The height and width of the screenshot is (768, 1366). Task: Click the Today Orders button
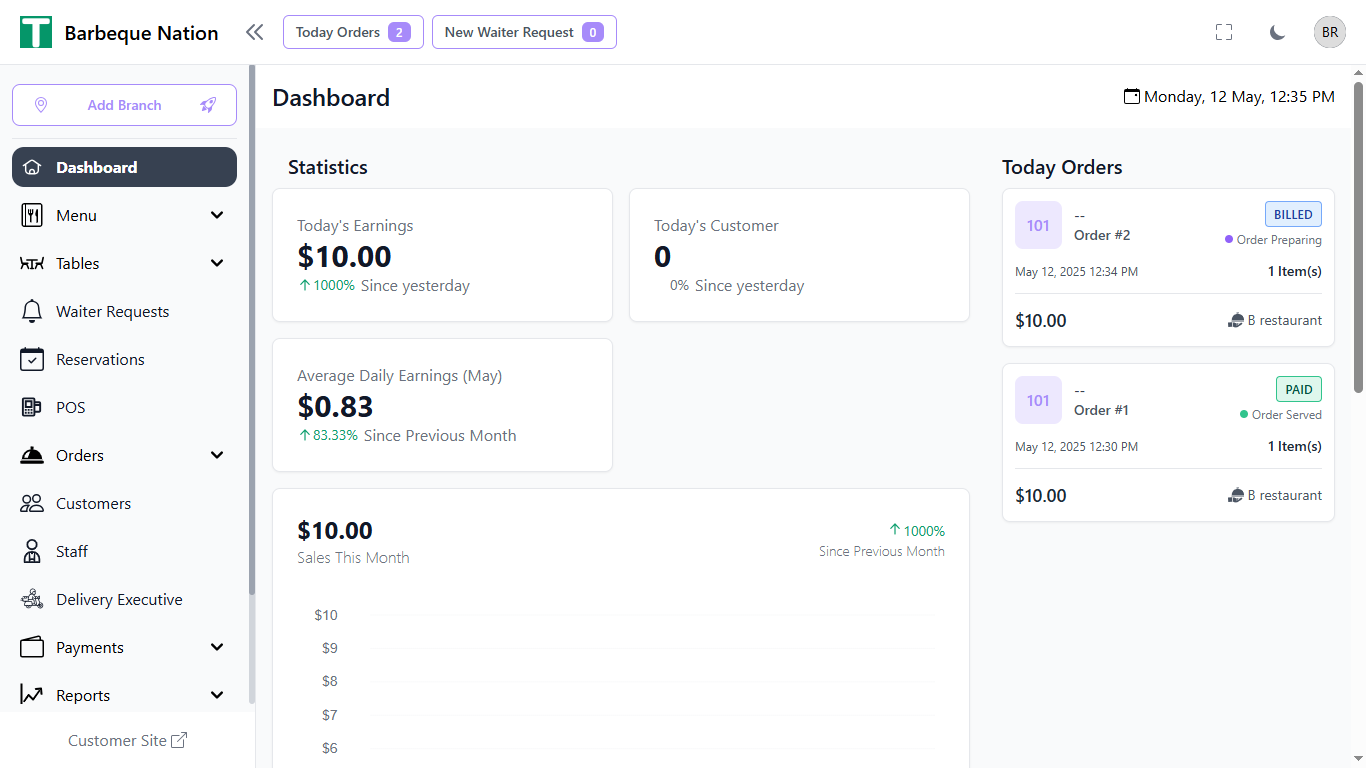pyautogui.click(x=353, y=32)
